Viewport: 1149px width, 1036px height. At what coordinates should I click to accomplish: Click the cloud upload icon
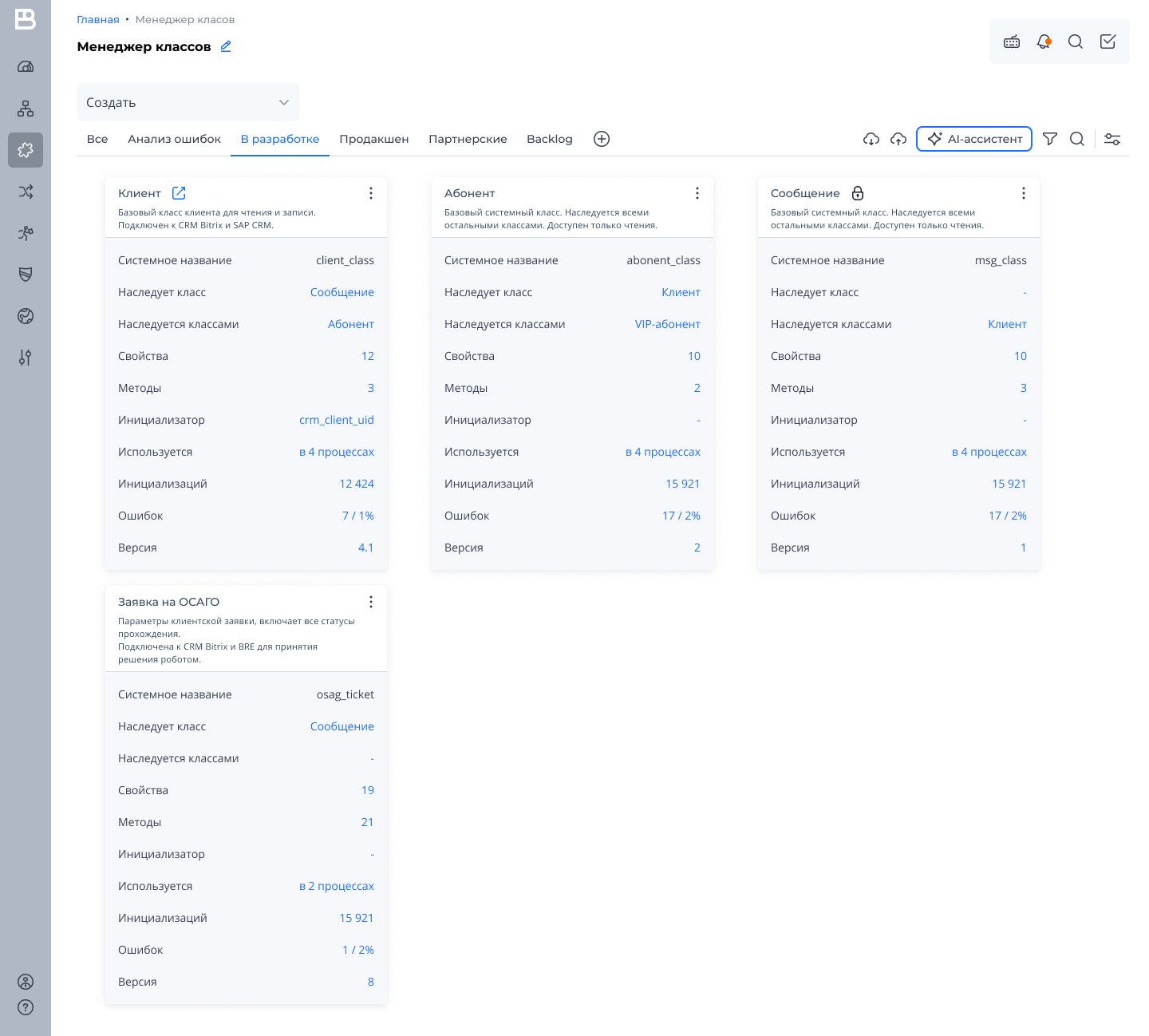pos(898,139)
